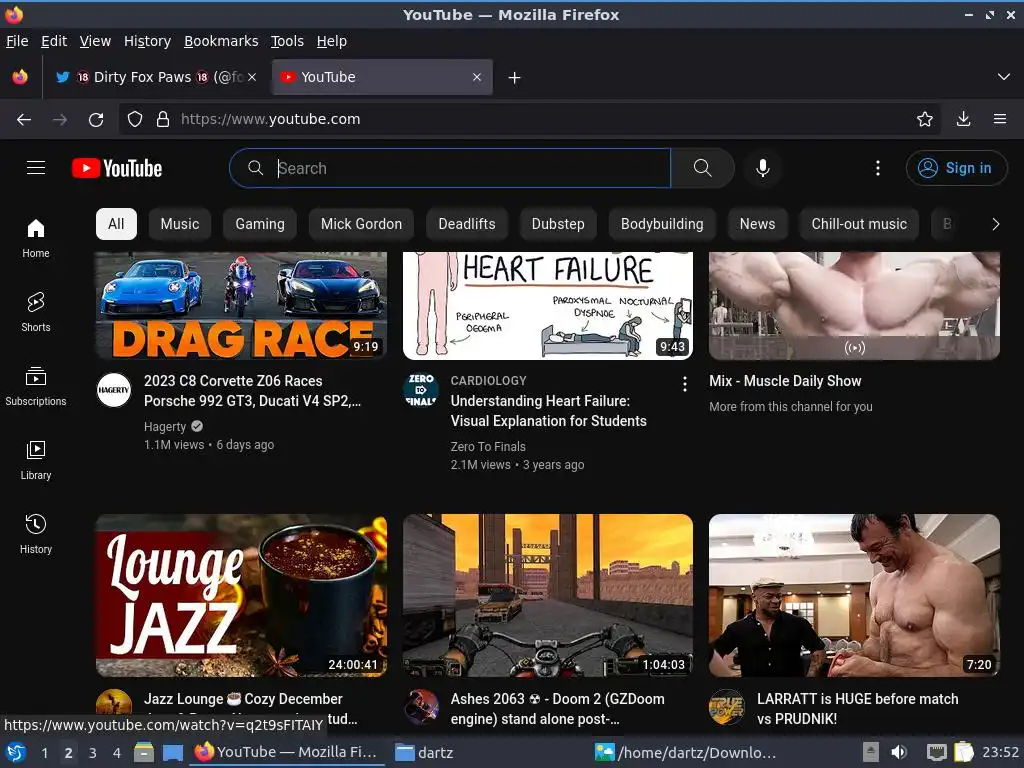The height and width of the screenshot is (768, 1024).
Task: Click the Sign in button
Action: point(956,168)
